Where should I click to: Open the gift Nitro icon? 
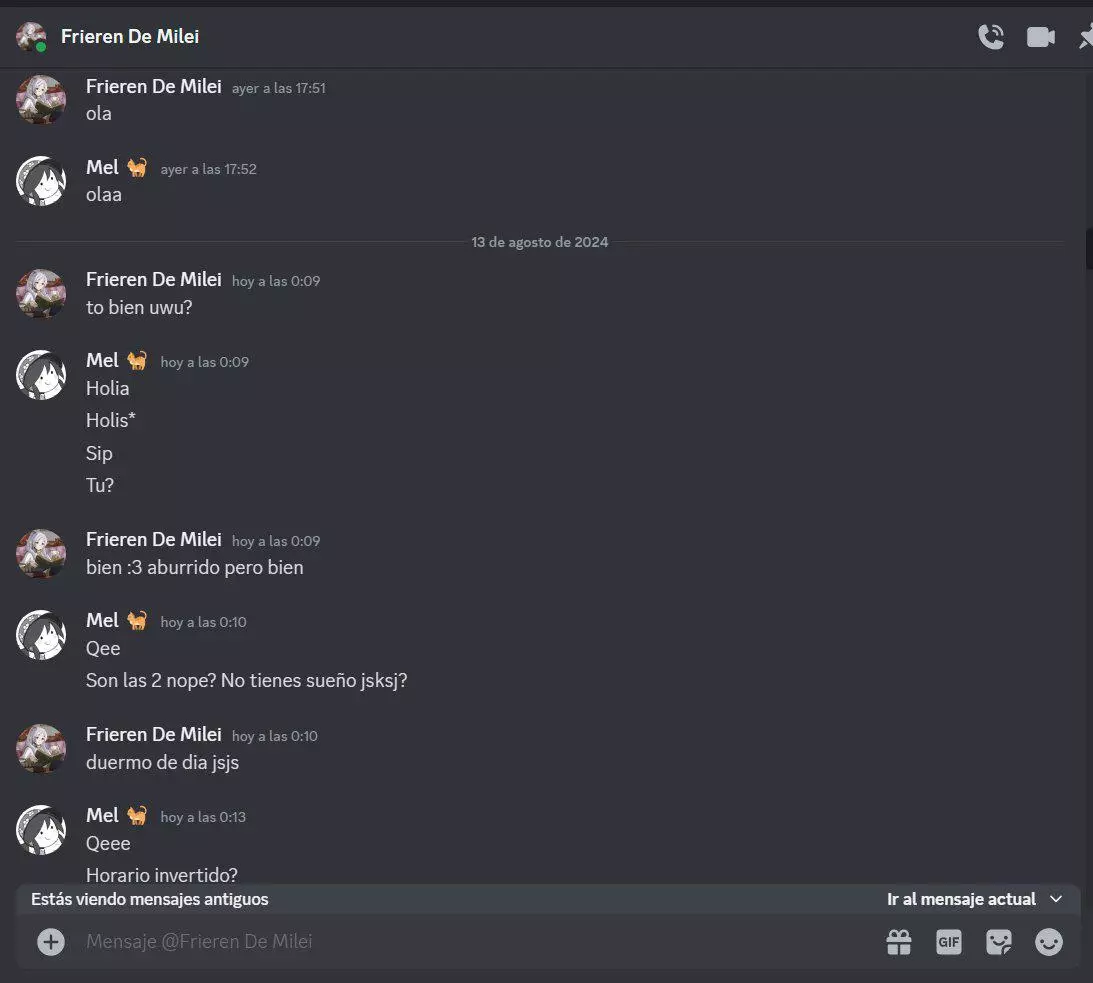pyautogui.click(x=899, y=942)
